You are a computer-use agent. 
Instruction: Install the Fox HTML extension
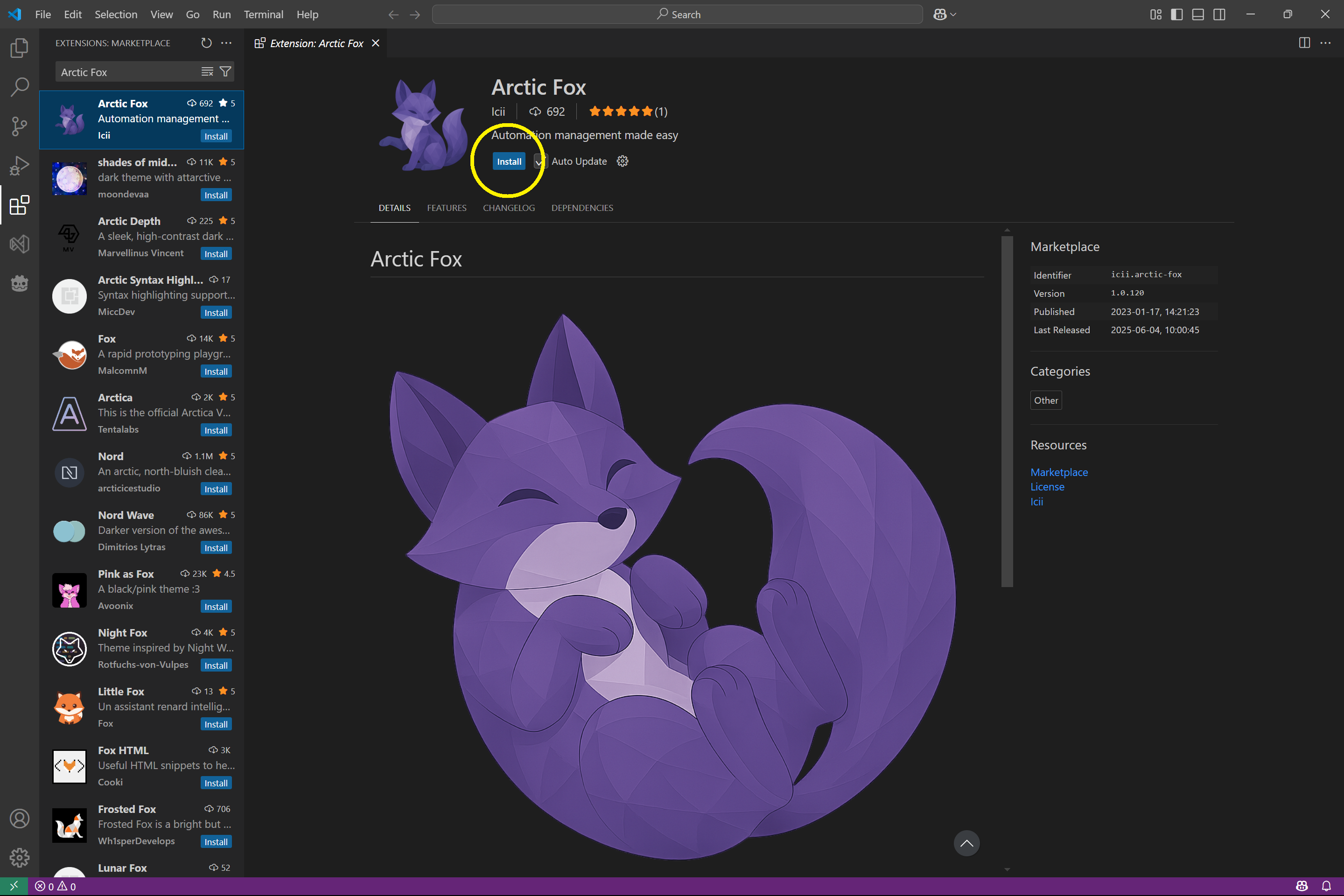coord(216,783)
